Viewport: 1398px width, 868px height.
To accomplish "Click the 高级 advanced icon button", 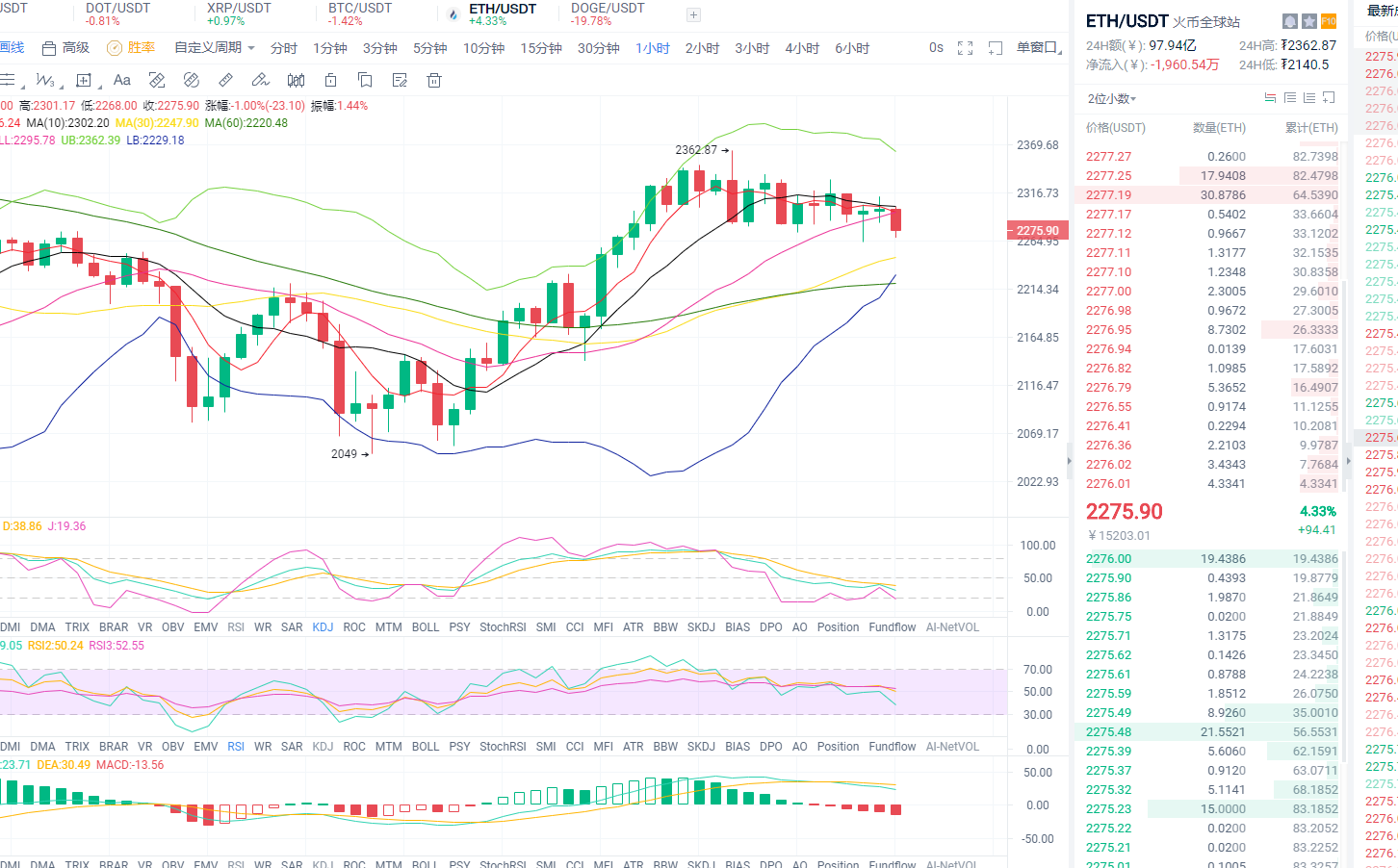I will 65,48.
